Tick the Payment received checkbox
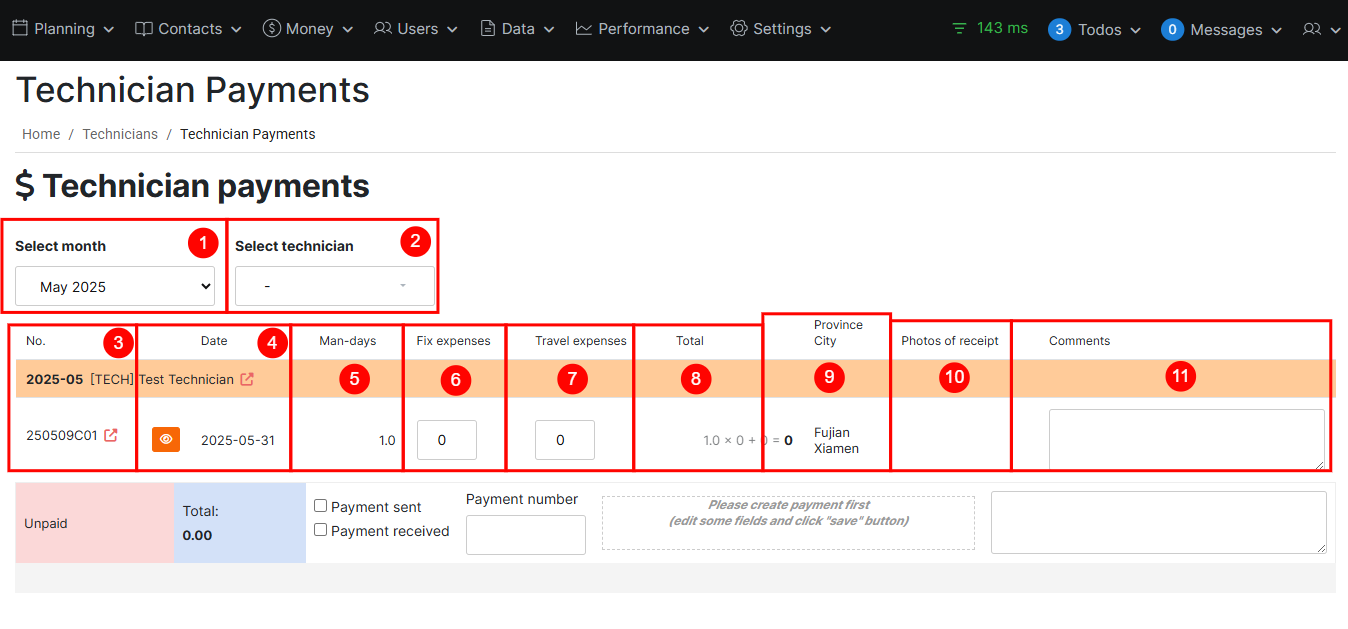 coord(321,530)
